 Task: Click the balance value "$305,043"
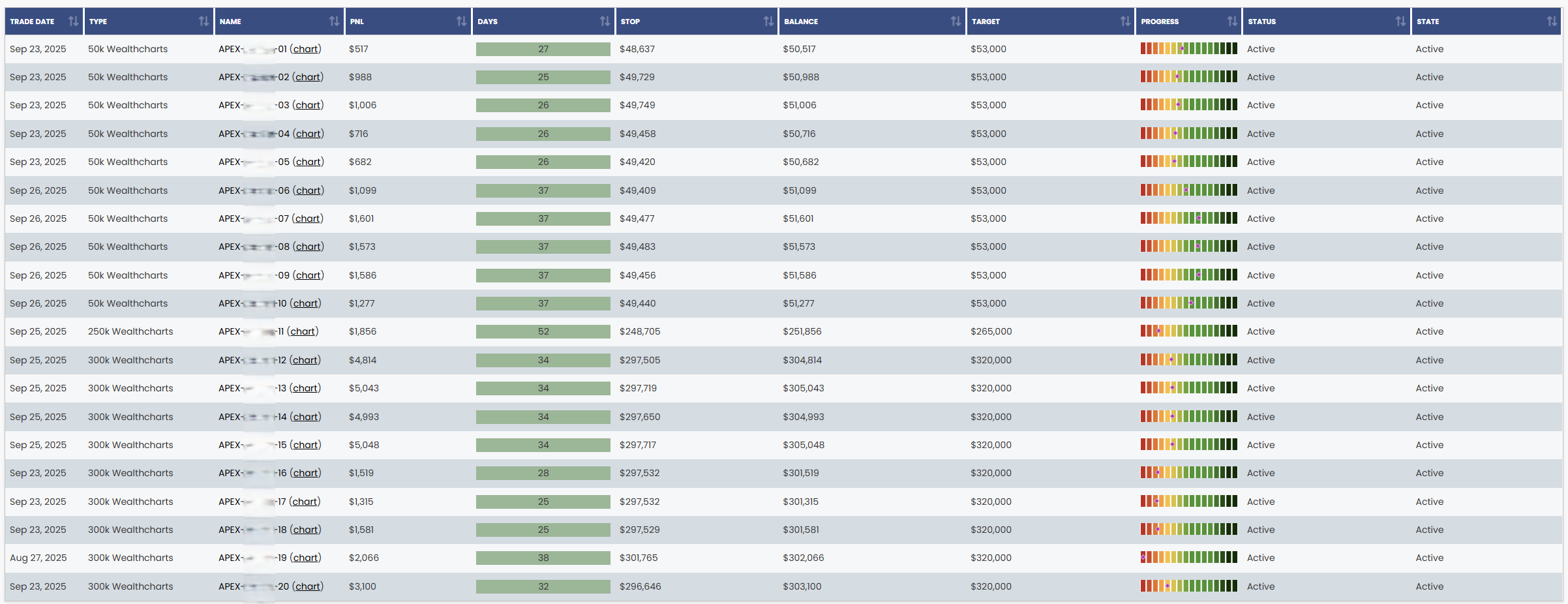[804, 388]
